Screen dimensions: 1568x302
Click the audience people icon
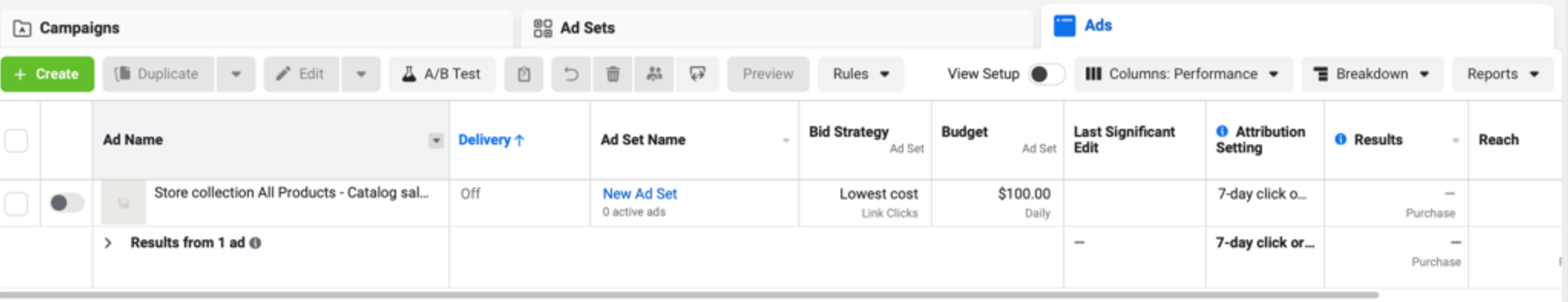(654, 74)
